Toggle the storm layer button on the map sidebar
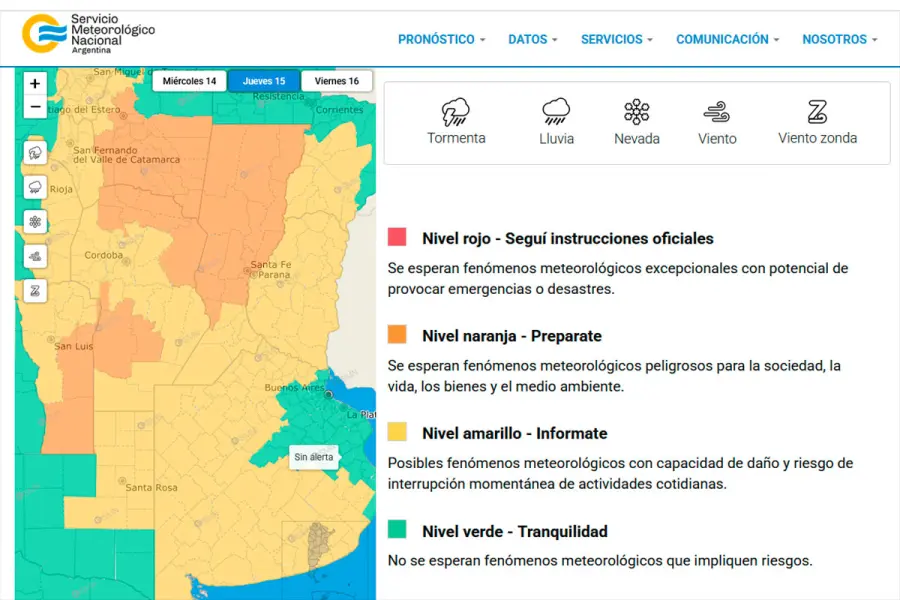Image resolution: width=900 pixels, height=600 pixels. point(35,153)
